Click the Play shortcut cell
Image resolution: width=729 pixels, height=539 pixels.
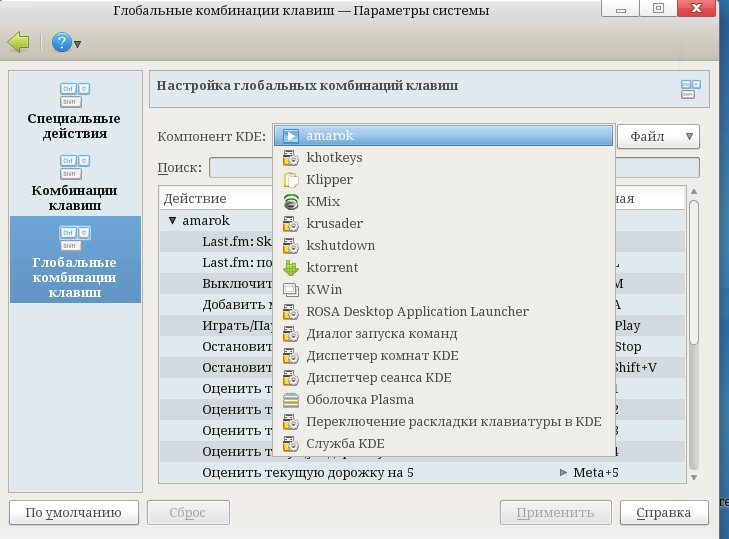[628, 326]
